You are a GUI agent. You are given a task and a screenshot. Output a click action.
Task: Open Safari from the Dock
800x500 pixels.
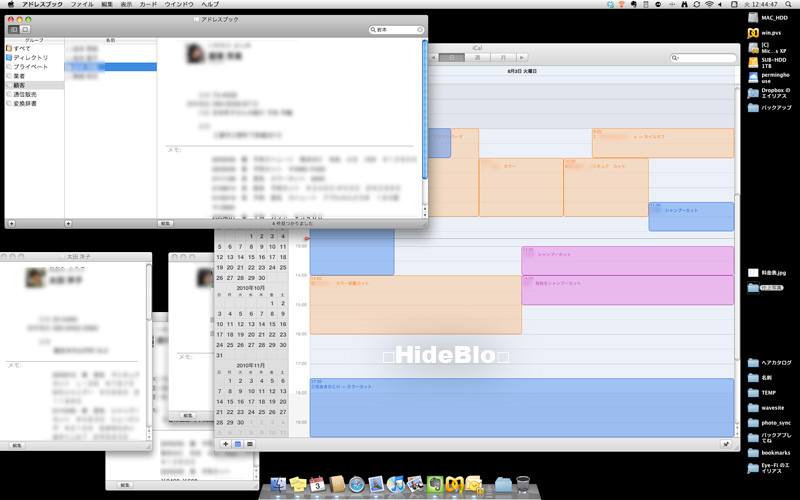(357, 483)
